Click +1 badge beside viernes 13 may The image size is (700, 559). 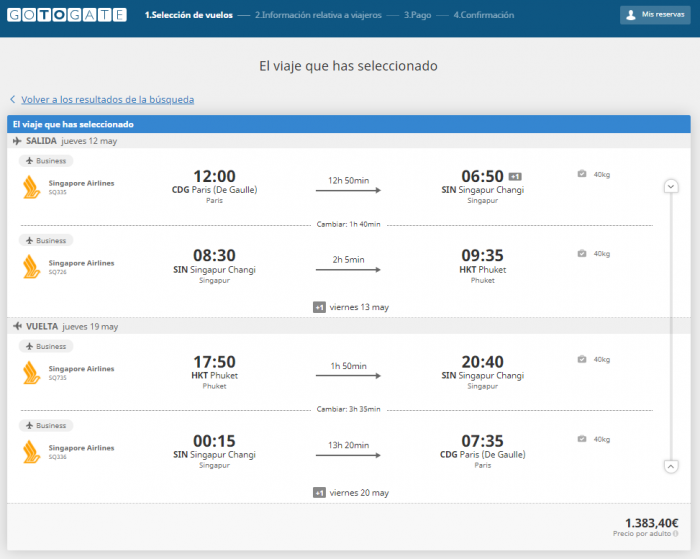click(319, 307)
